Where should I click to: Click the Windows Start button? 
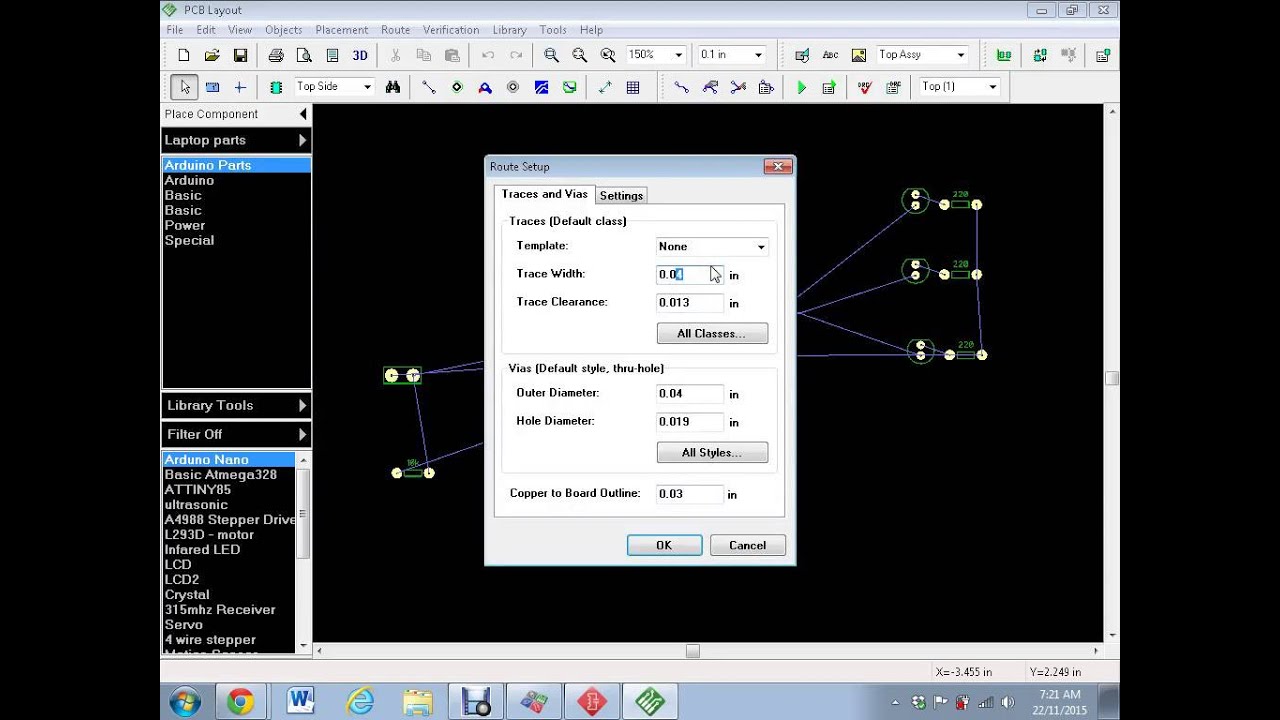click(184, 702)
